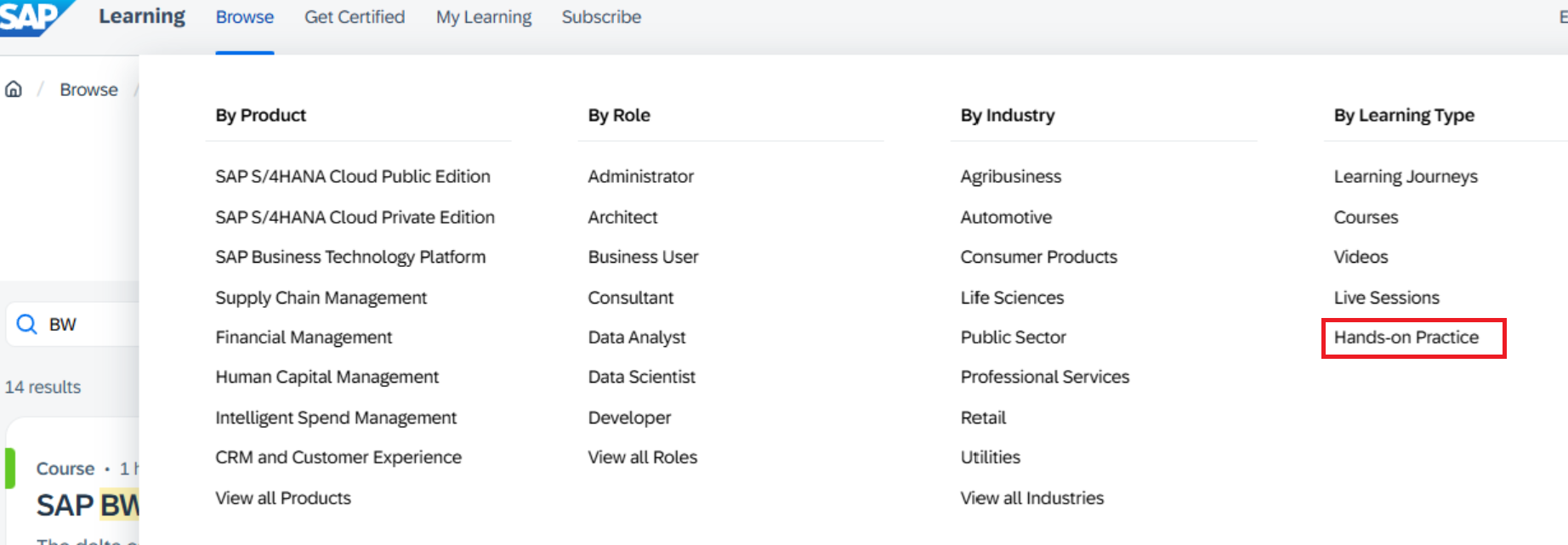This screenshot has height=545, width=1568.
Task: Choose Supply Chain Management
Action: (321, 298)
